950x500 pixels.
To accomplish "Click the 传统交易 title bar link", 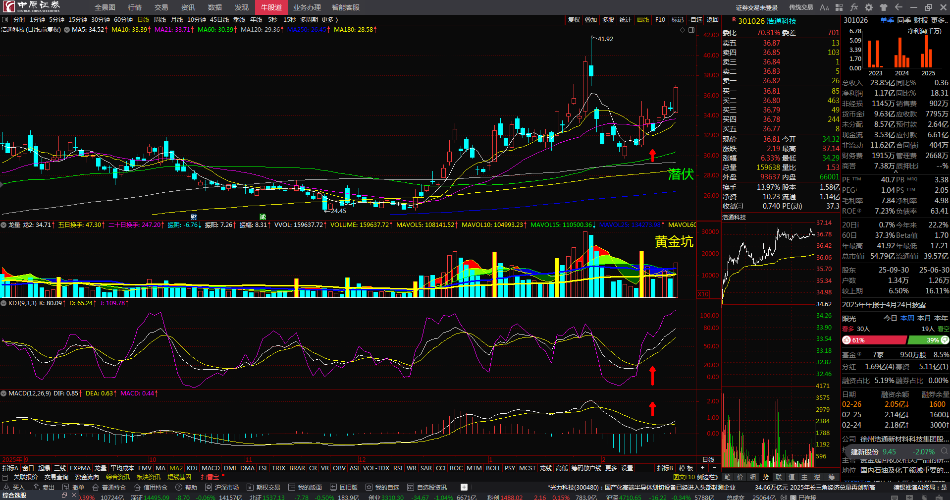I will point(801,7).
